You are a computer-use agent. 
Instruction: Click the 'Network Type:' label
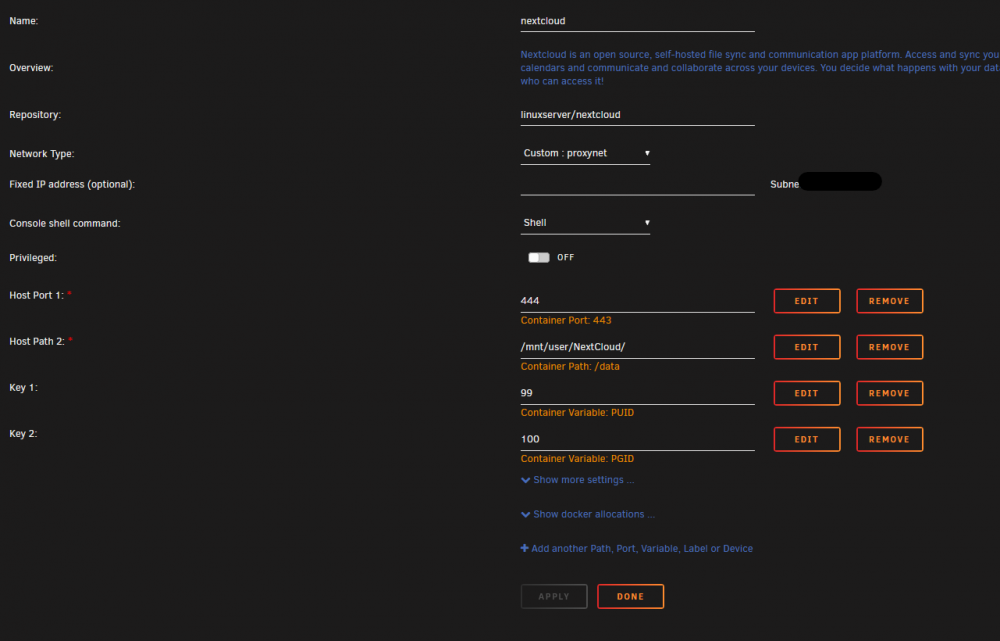41,154
